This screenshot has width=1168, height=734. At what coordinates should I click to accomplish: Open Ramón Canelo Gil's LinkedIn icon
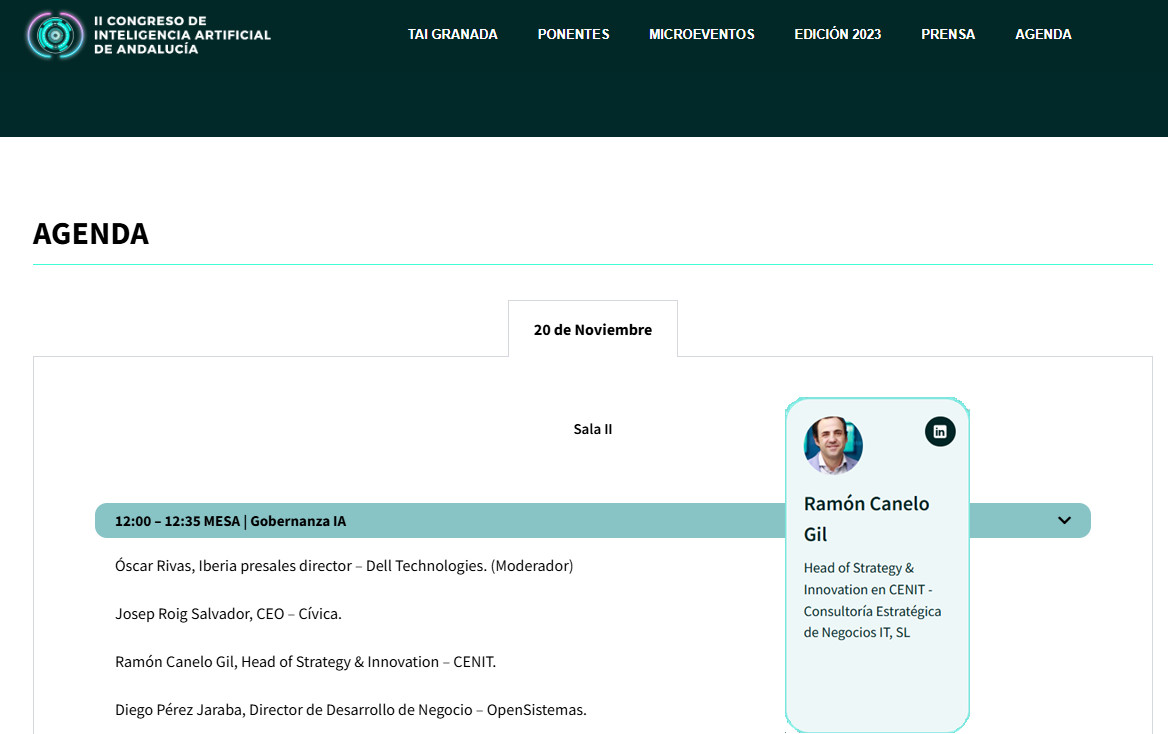tap(940, 431)
